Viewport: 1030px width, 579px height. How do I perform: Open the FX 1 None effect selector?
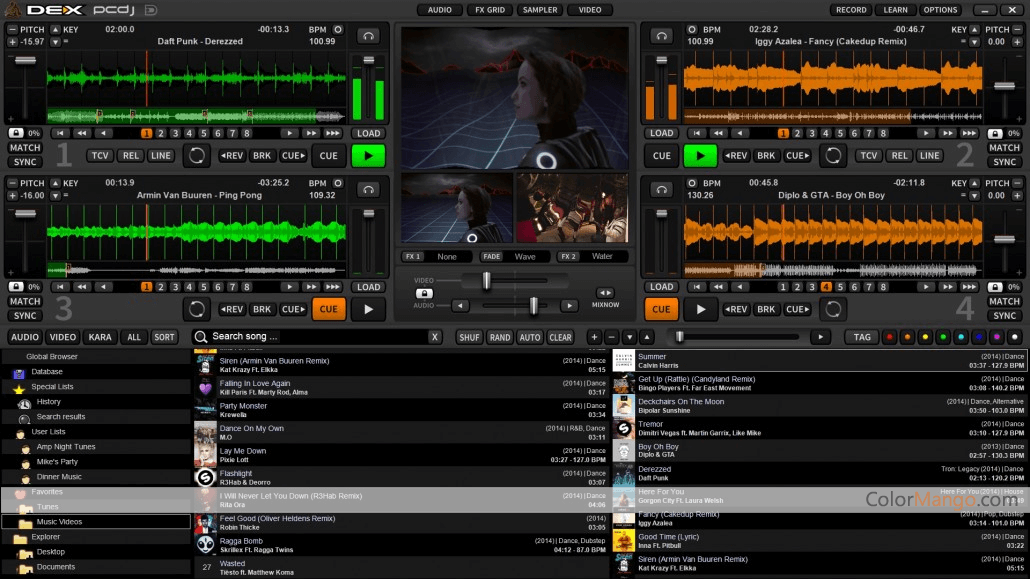point(435,256)
